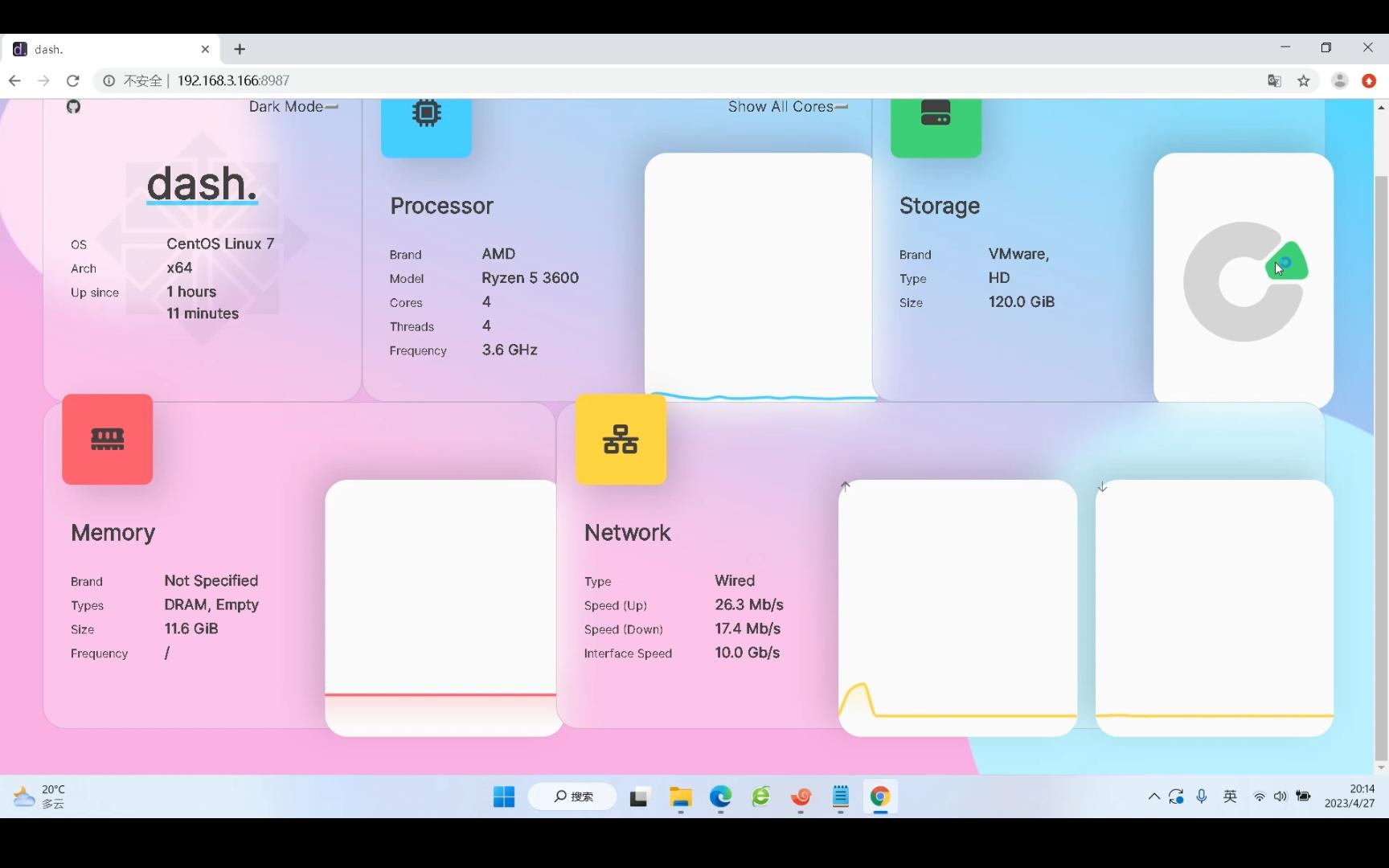Click the network upload chart

tap(957, 608)
